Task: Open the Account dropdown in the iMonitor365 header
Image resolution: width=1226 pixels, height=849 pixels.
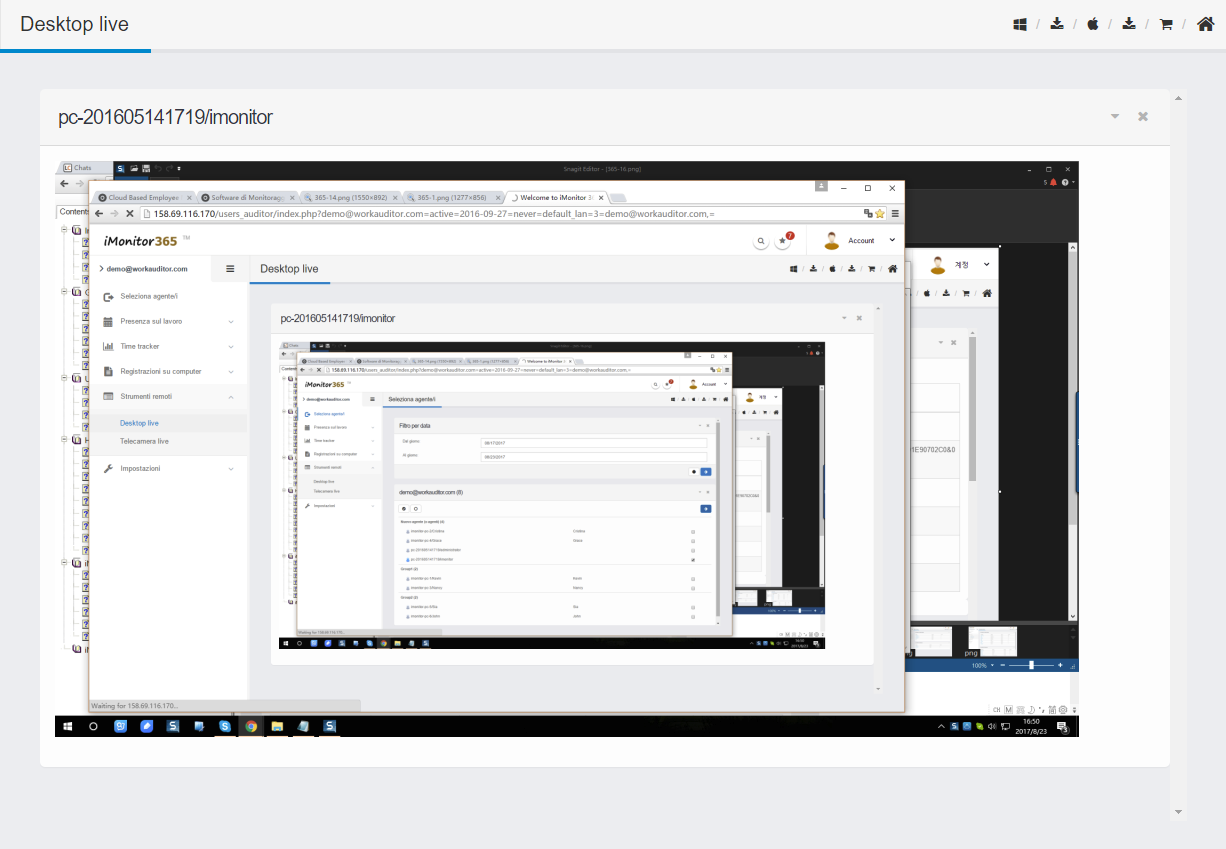Action: point(860,240)
